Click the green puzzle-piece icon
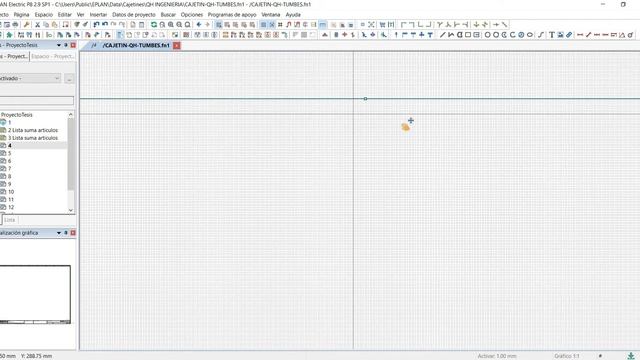Image resolution: width=640 pixels, height=360 pixels. click(9, 35)
